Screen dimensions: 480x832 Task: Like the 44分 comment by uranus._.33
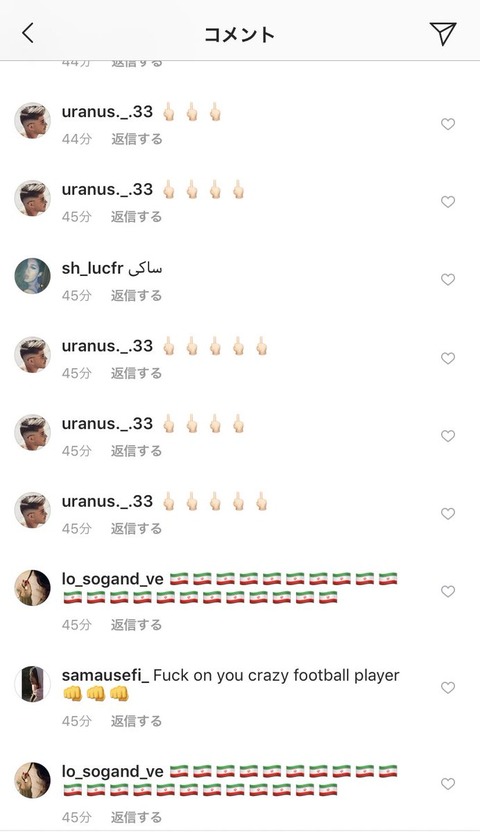pos(448,124)
